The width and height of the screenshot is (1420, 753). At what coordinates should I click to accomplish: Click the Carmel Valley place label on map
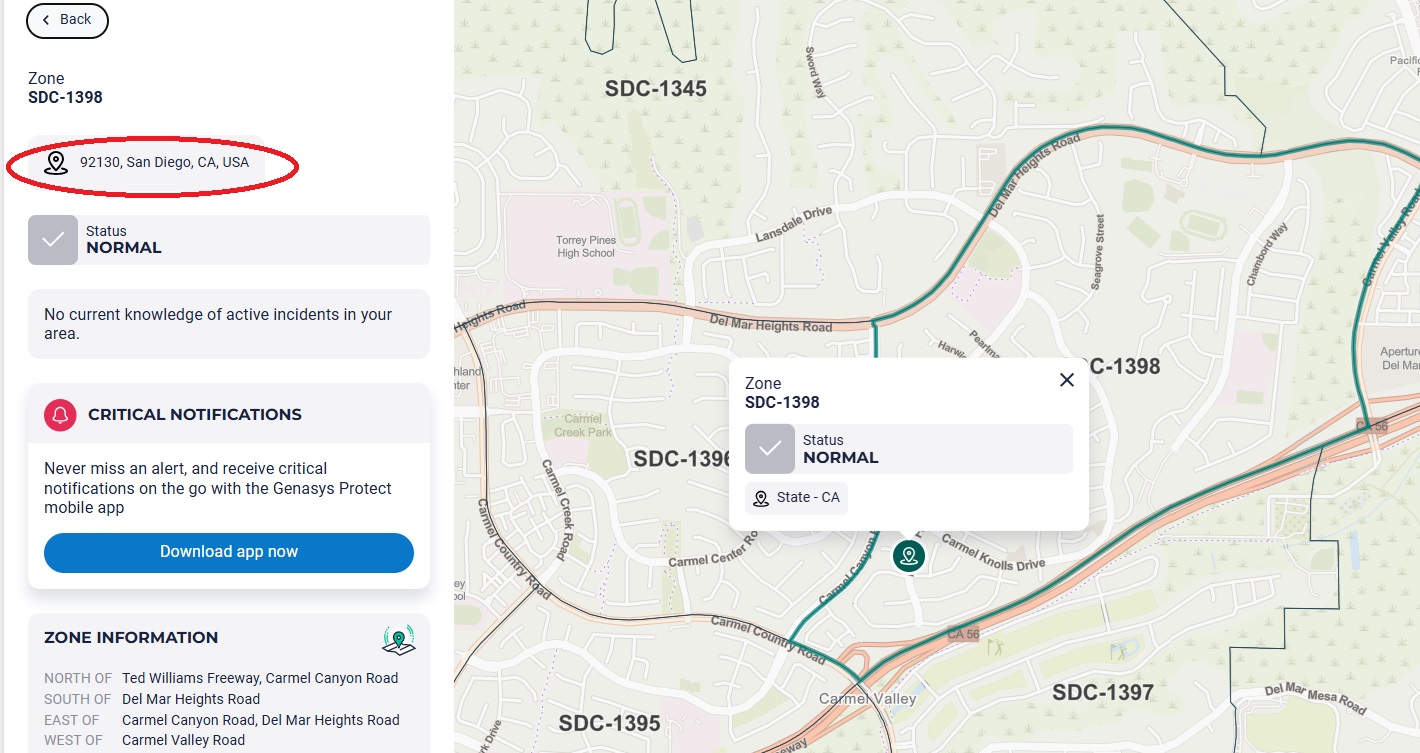click(x=867, y=699)
